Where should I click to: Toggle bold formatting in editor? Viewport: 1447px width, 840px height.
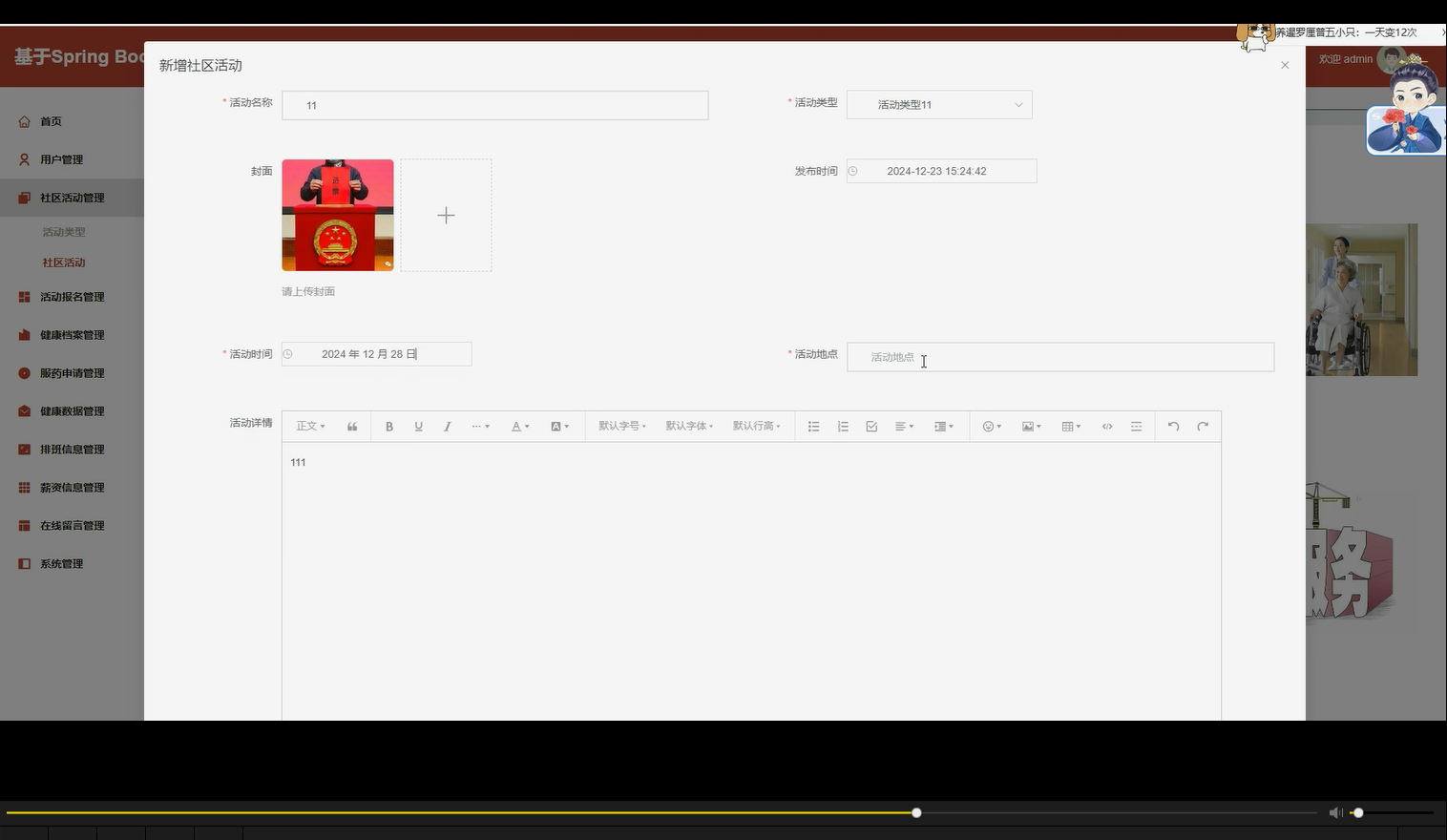point(389,427)
